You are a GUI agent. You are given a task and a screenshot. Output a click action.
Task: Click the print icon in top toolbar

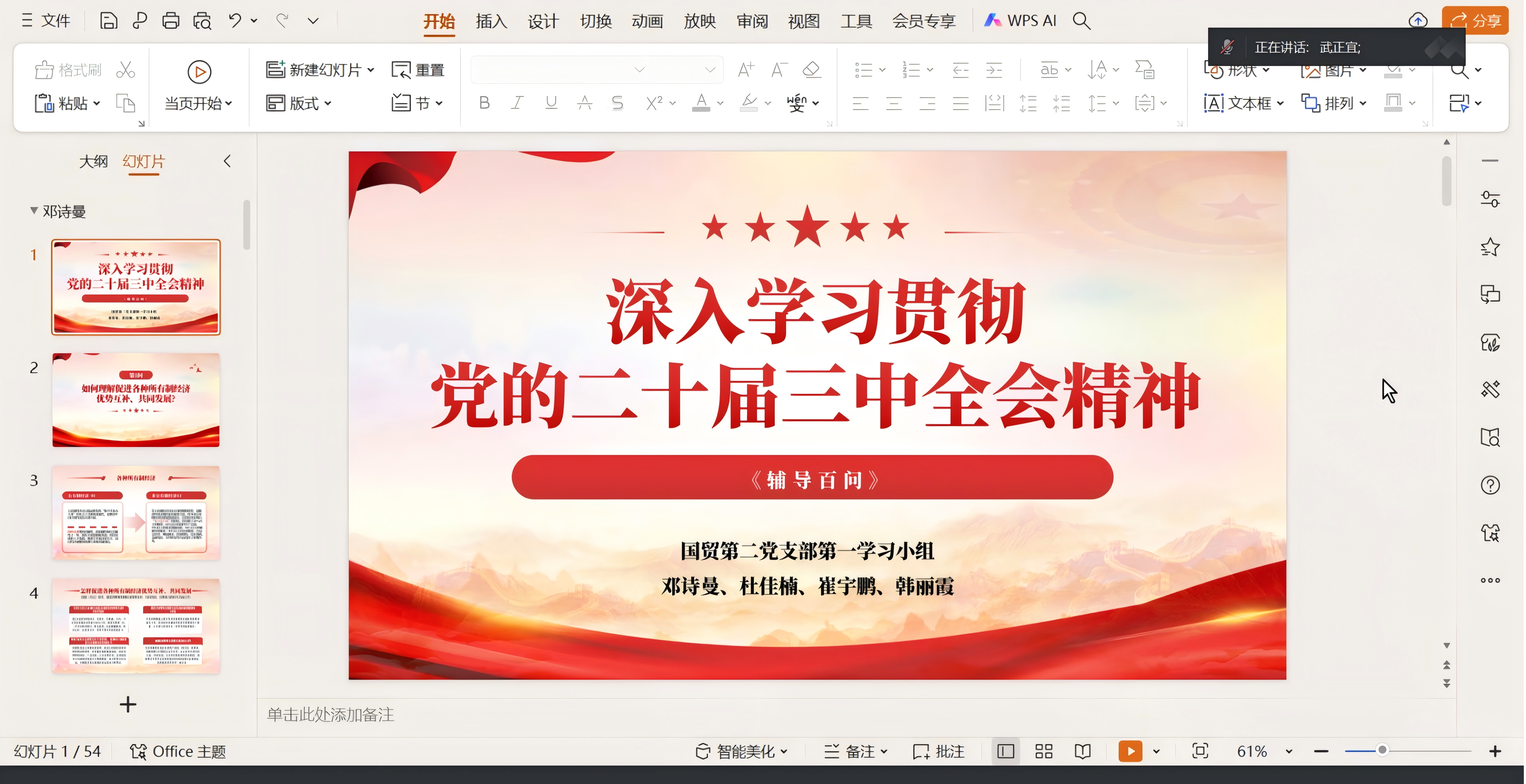pos(171,21)
